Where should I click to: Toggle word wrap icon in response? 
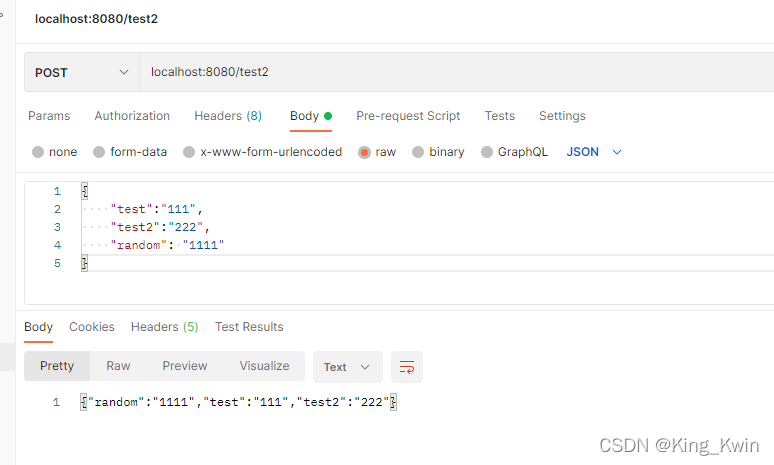[x=407, y=367]
